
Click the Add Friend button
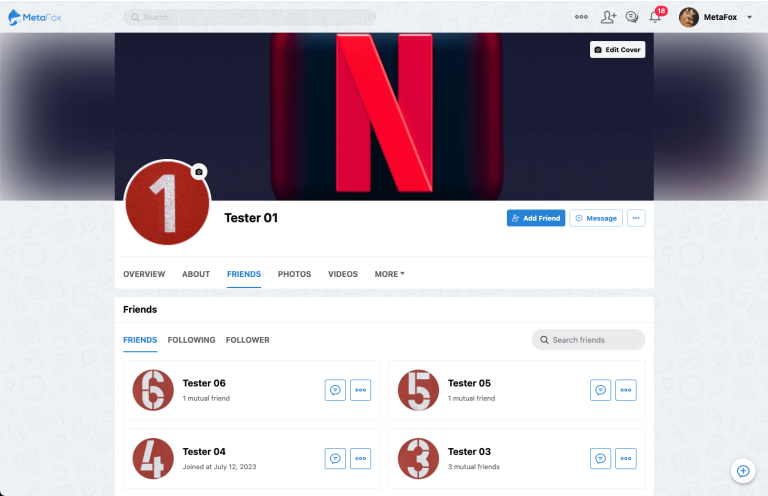[x=536, y=218]
